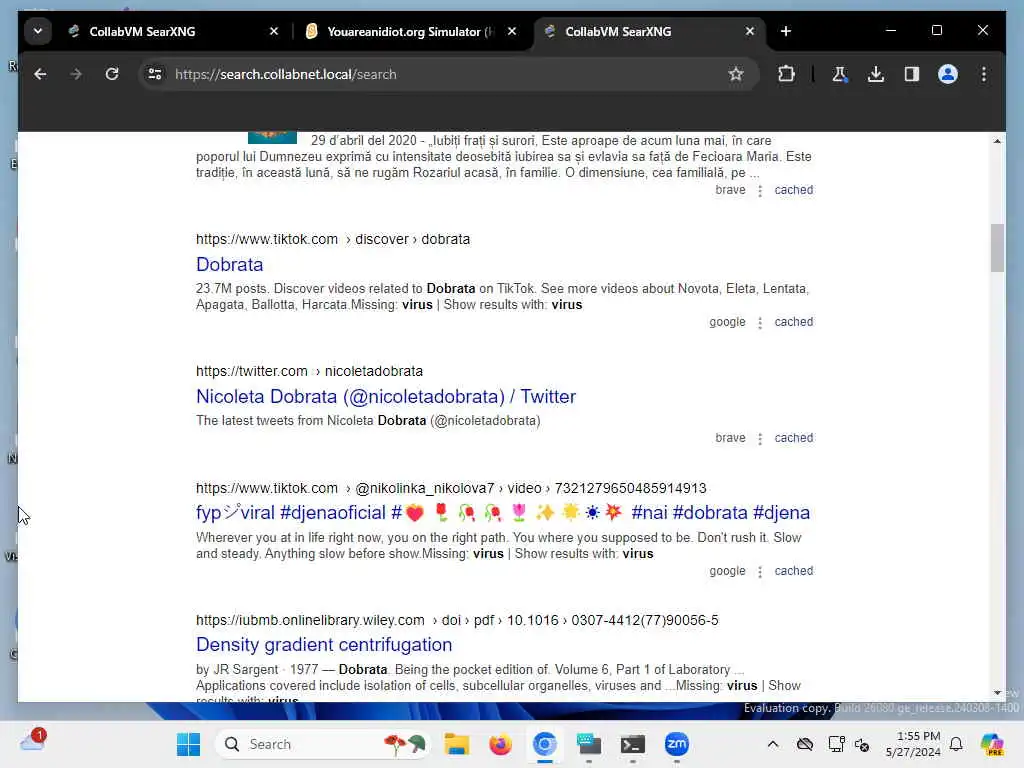Expand options dots beside fyp viral result
Viewport: 1024px width, 768px height.
point(760,571)
